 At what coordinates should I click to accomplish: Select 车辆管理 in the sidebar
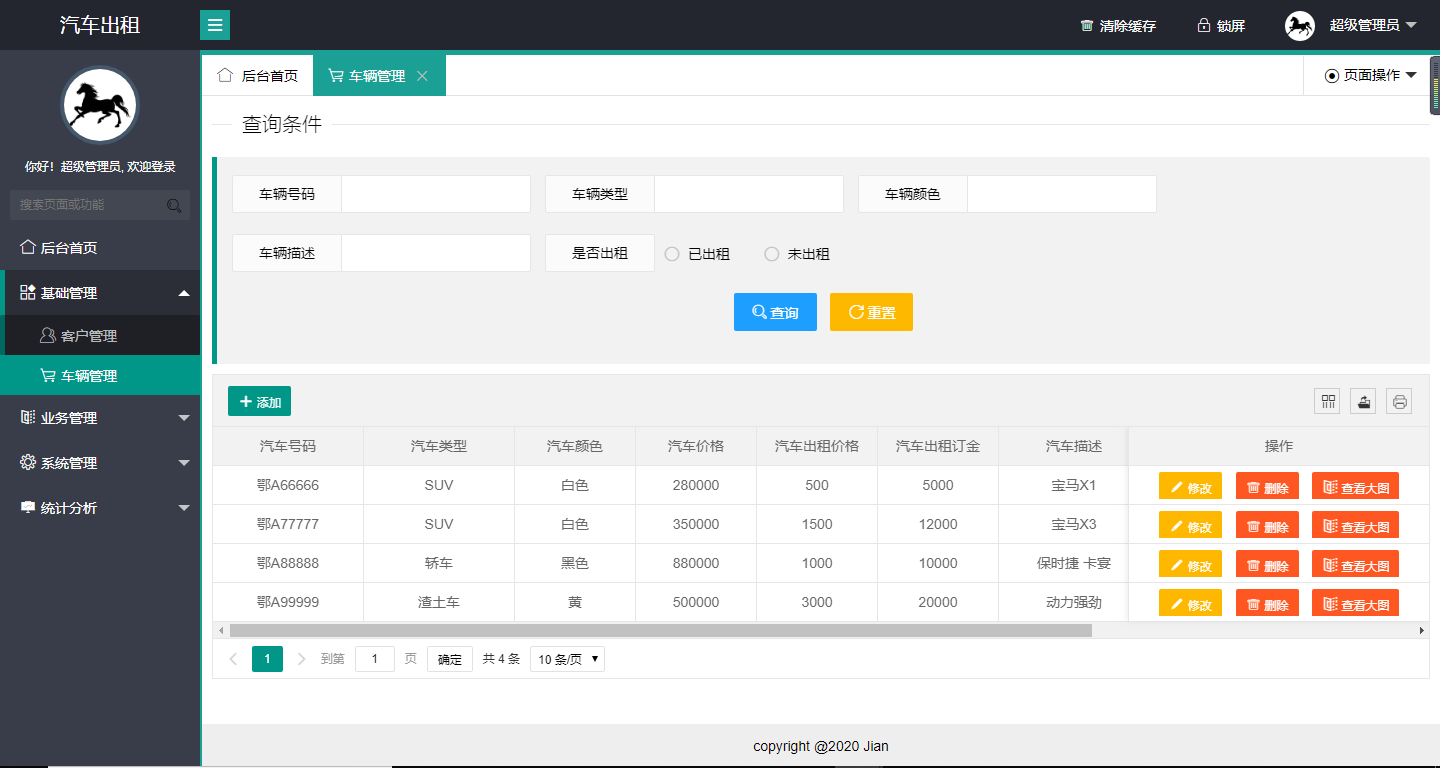100,376
